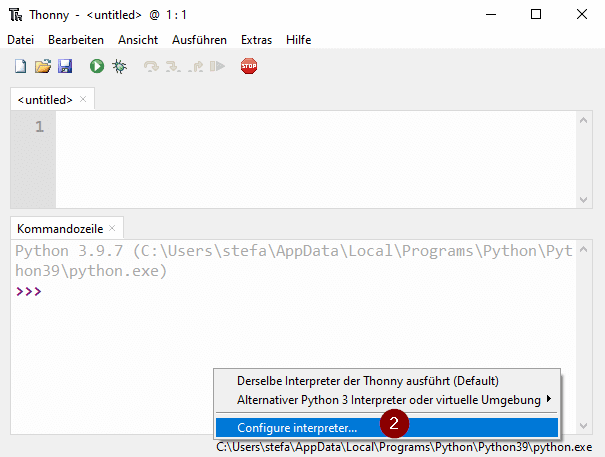
Task: Click inside the editor on line 1
Action: [x=300, y=128]
